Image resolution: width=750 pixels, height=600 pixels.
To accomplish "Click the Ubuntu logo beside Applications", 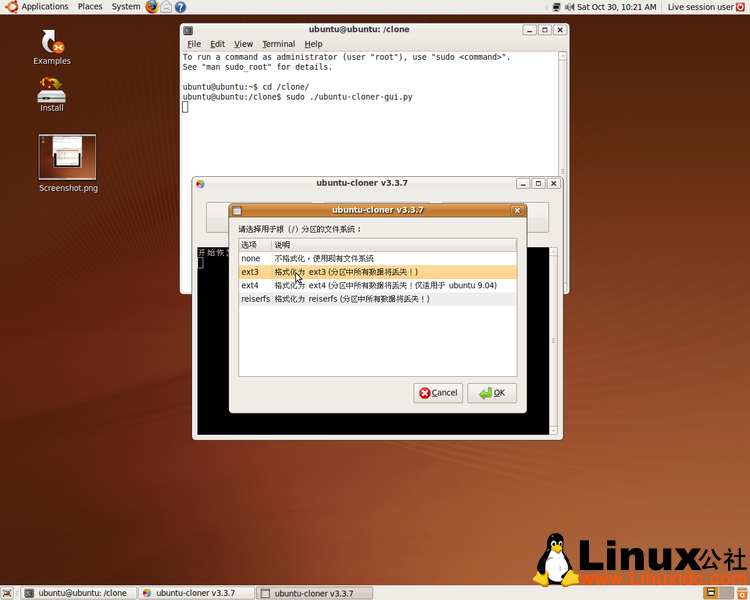I will [11, 7].
